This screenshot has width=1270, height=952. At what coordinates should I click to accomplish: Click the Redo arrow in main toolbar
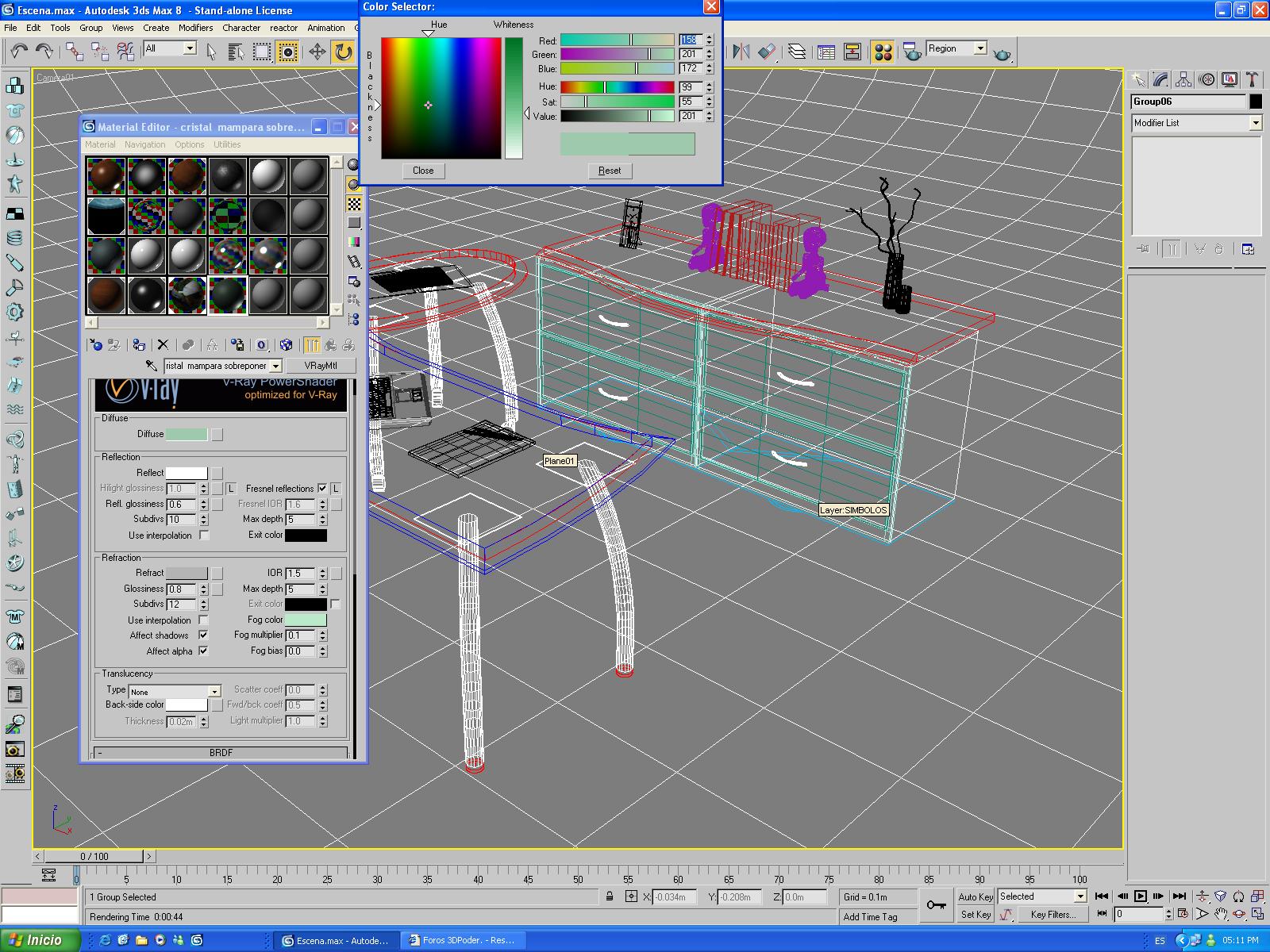pyautogui.click(x=44, y=52)
